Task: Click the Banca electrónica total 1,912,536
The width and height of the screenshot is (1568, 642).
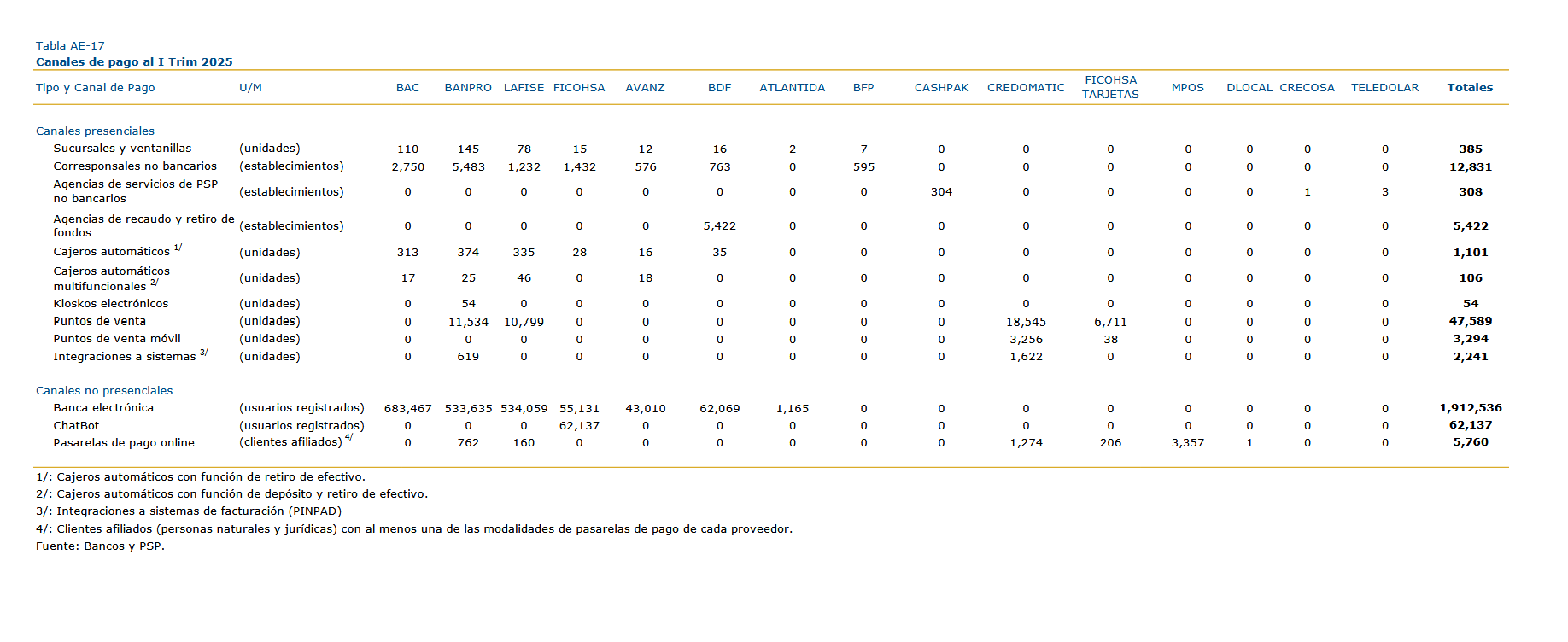Action: [x=1471, y=408]
